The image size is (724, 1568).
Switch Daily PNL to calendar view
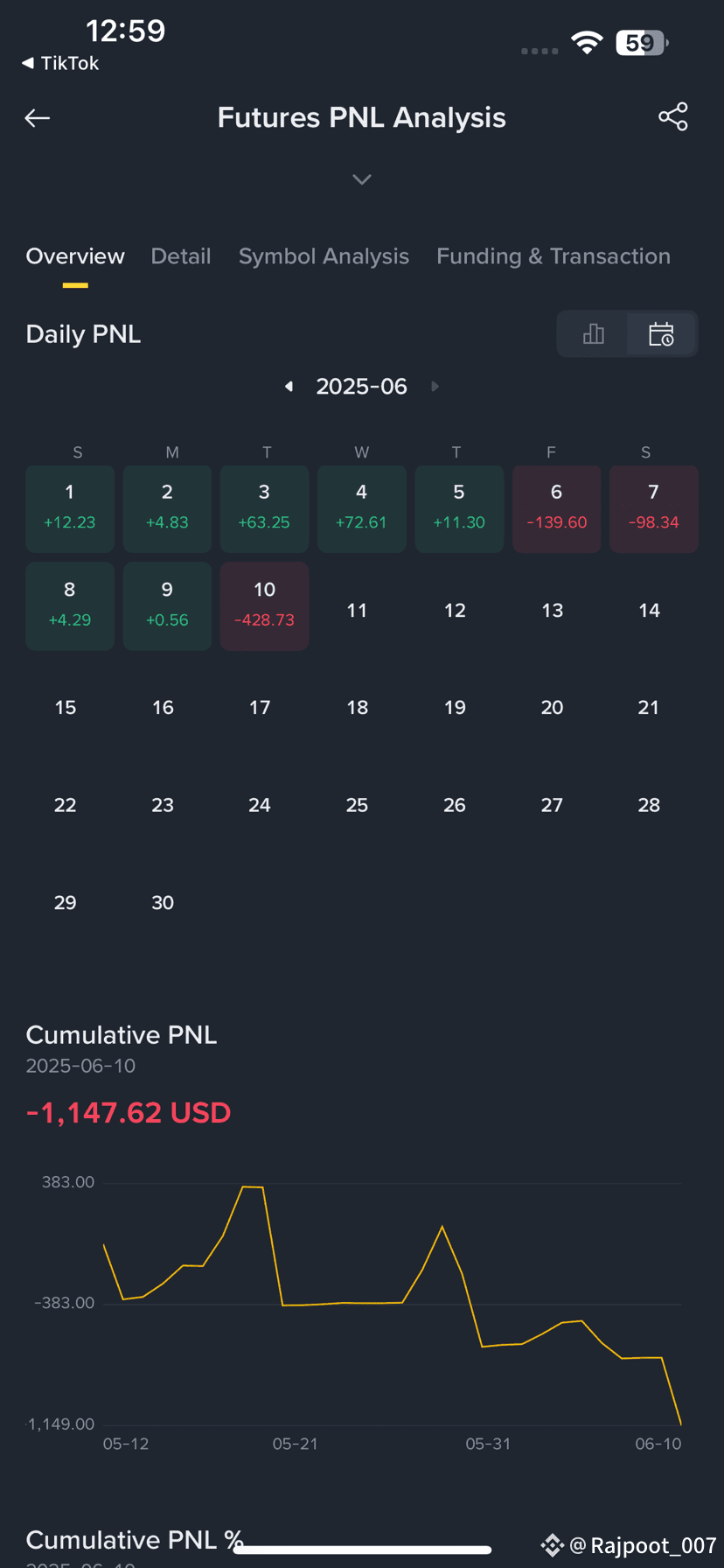[x=661, y=333]
